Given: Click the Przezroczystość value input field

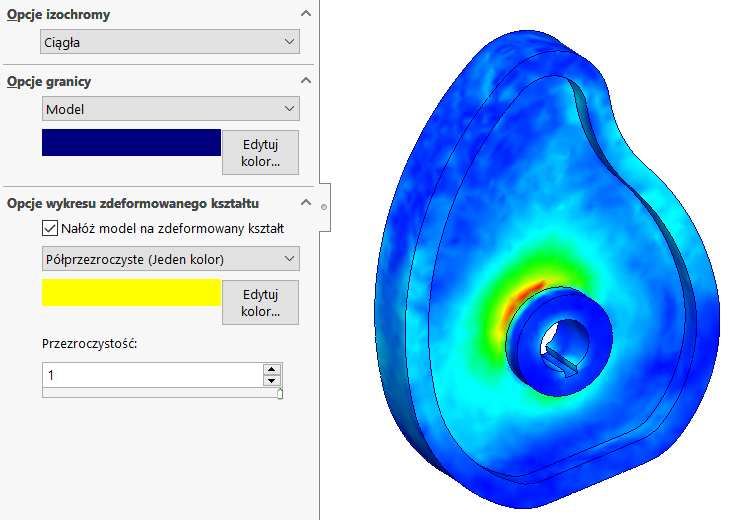Looking at the screenshot, I should click(150, 375).
